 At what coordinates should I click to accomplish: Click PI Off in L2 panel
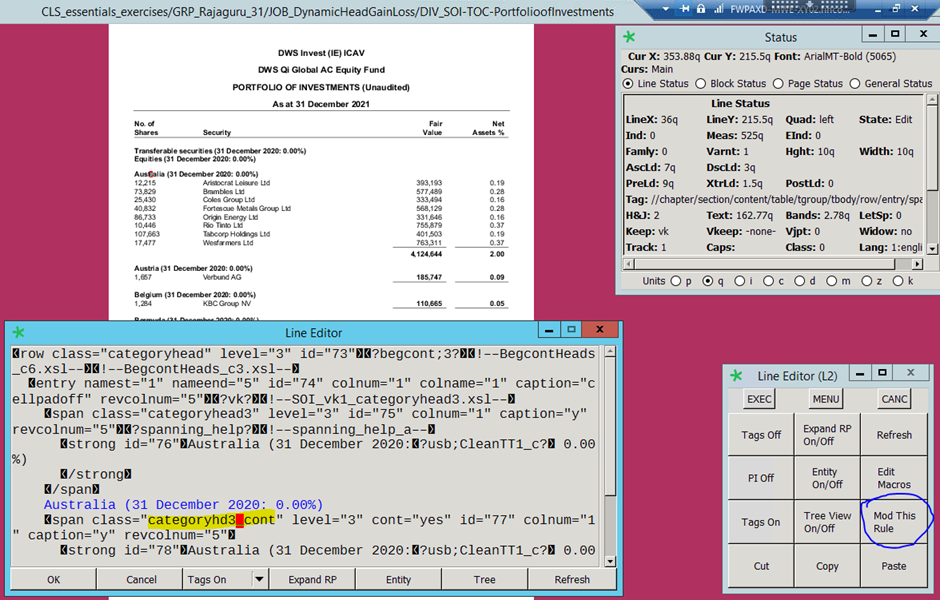coord(761,478)
